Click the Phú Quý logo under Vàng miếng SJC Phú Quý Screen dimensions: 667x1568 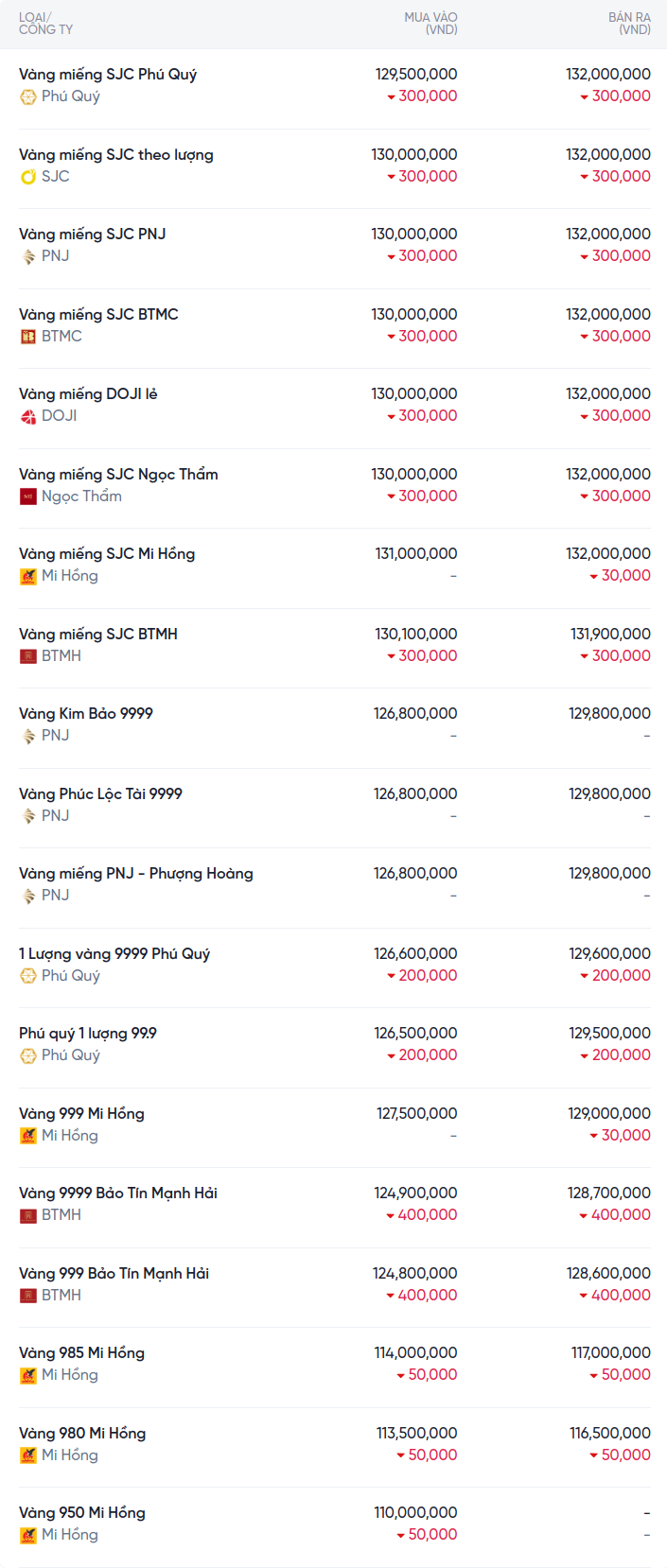(x=28, y=96)
